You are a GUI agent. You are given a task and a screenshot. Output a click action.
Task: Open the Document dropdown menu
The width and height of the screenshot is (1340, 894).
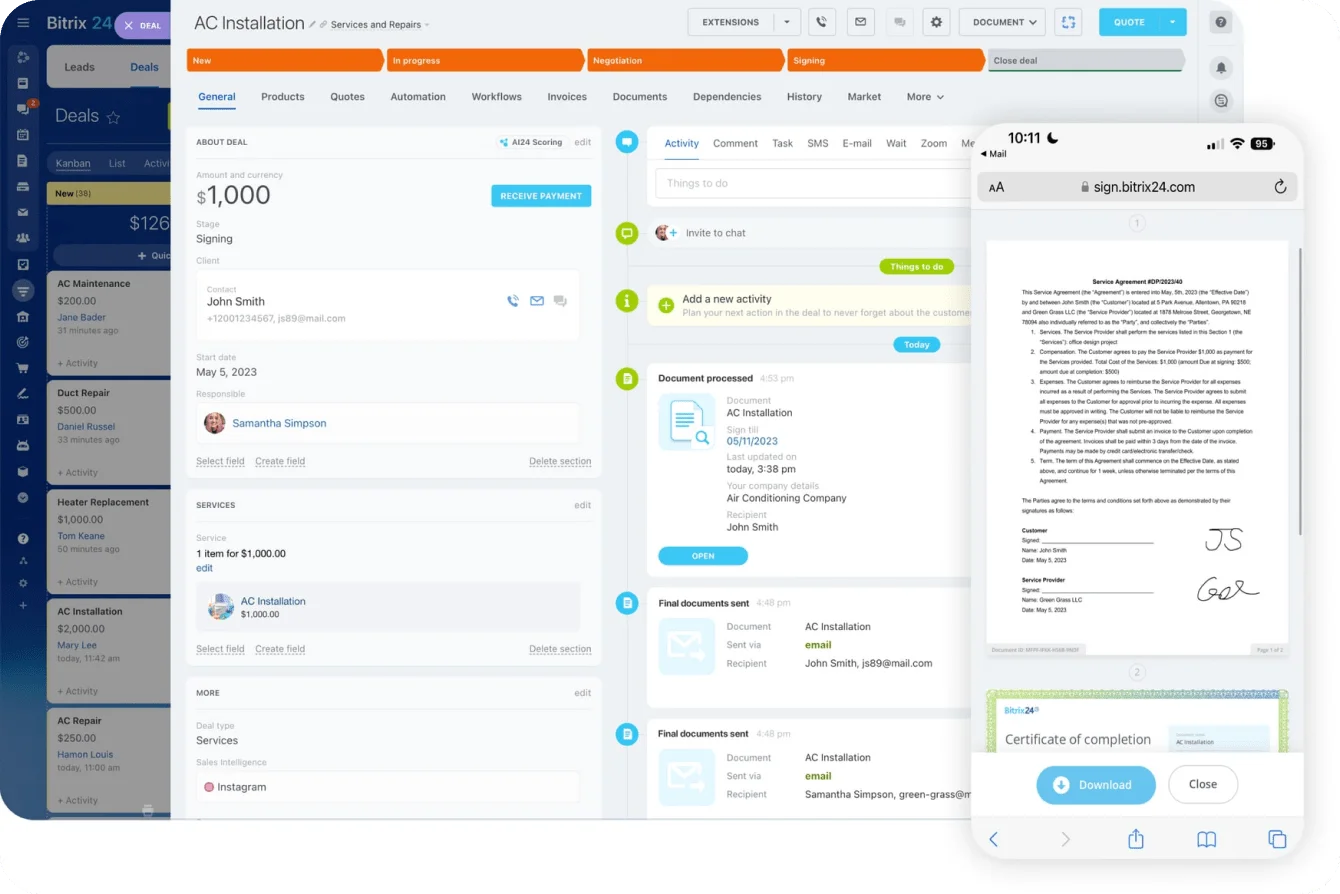(x=1001, y=22)
